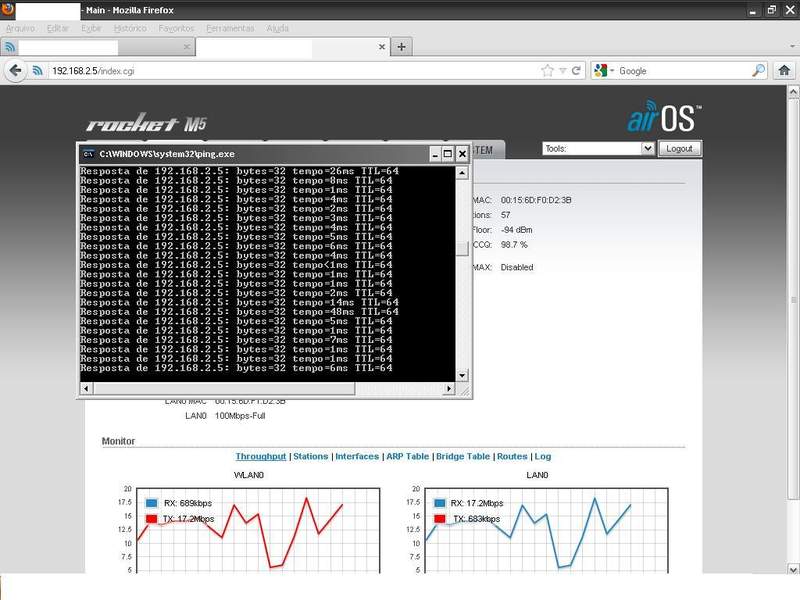Click console horizontal scrollbar right arrow
This screenshot has width=800, height=600.
click(x=449, y=389)
